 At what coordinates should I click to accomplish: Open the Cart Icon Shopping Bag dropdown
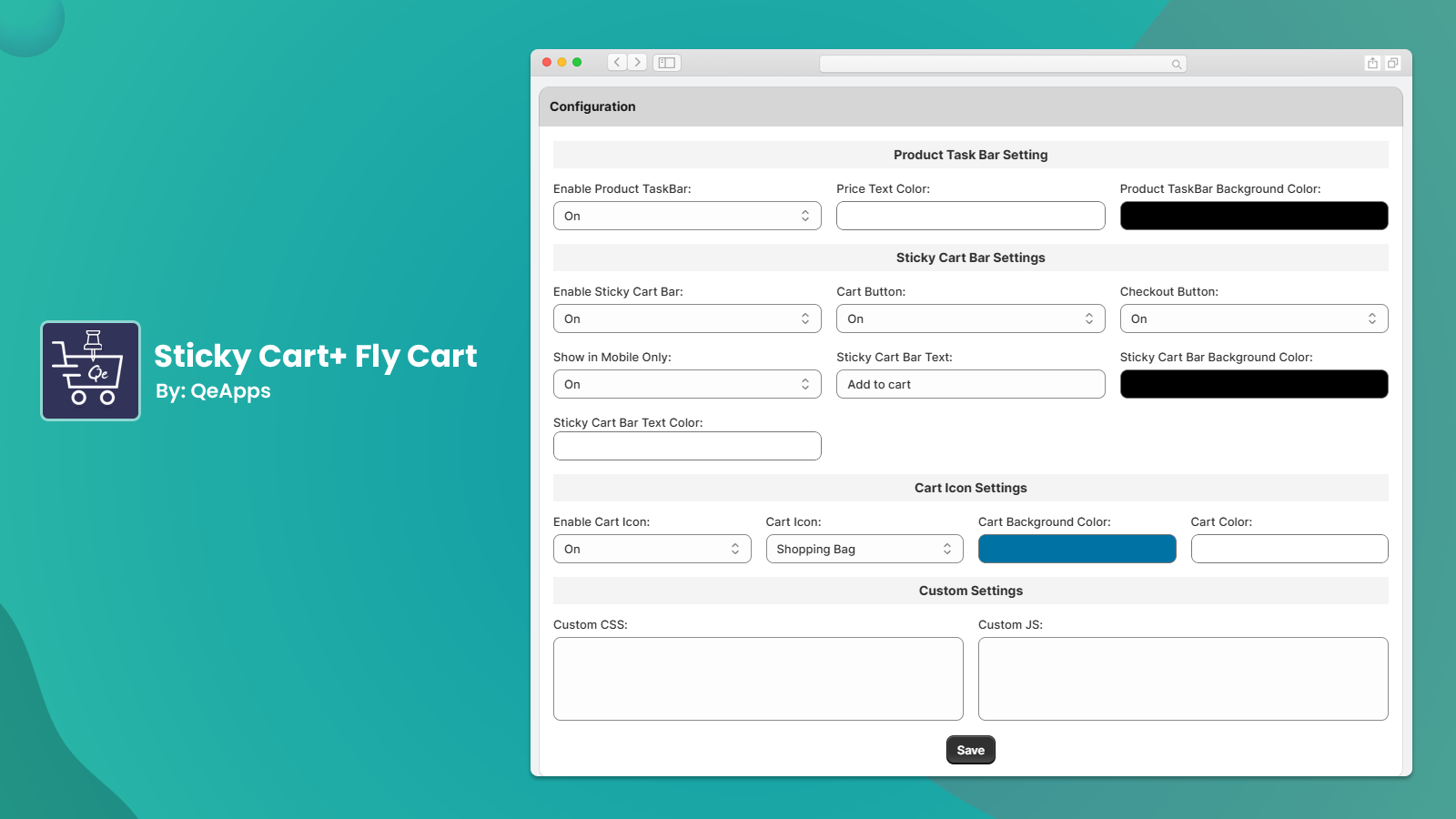click(x=864, y=549)
